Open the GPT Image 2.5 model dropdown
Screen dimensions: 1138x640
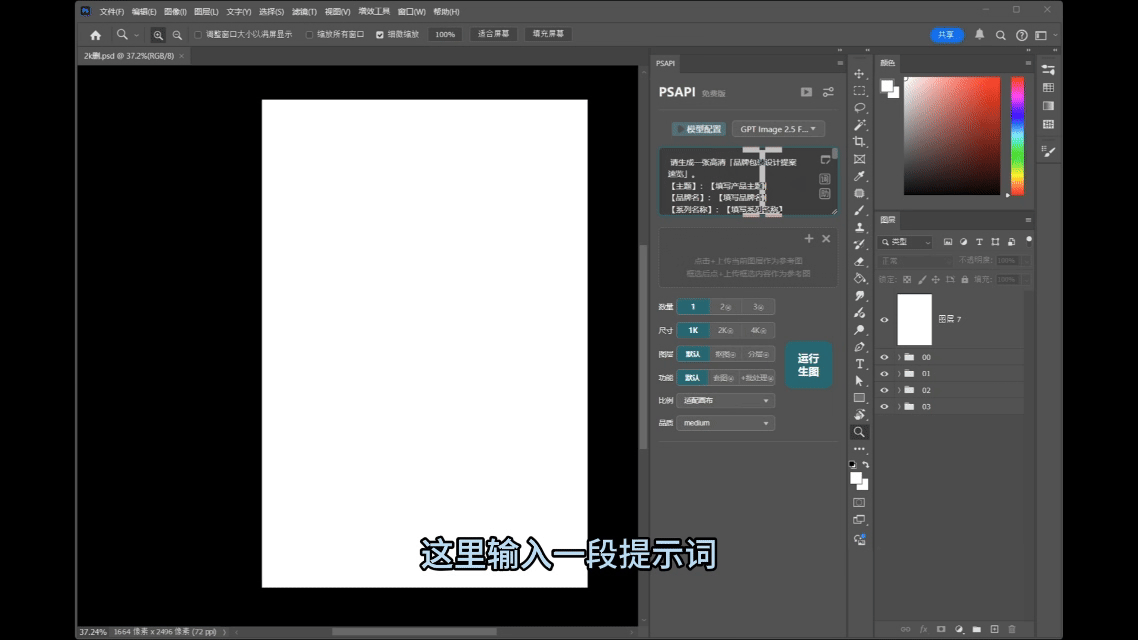tap(778, 129)
